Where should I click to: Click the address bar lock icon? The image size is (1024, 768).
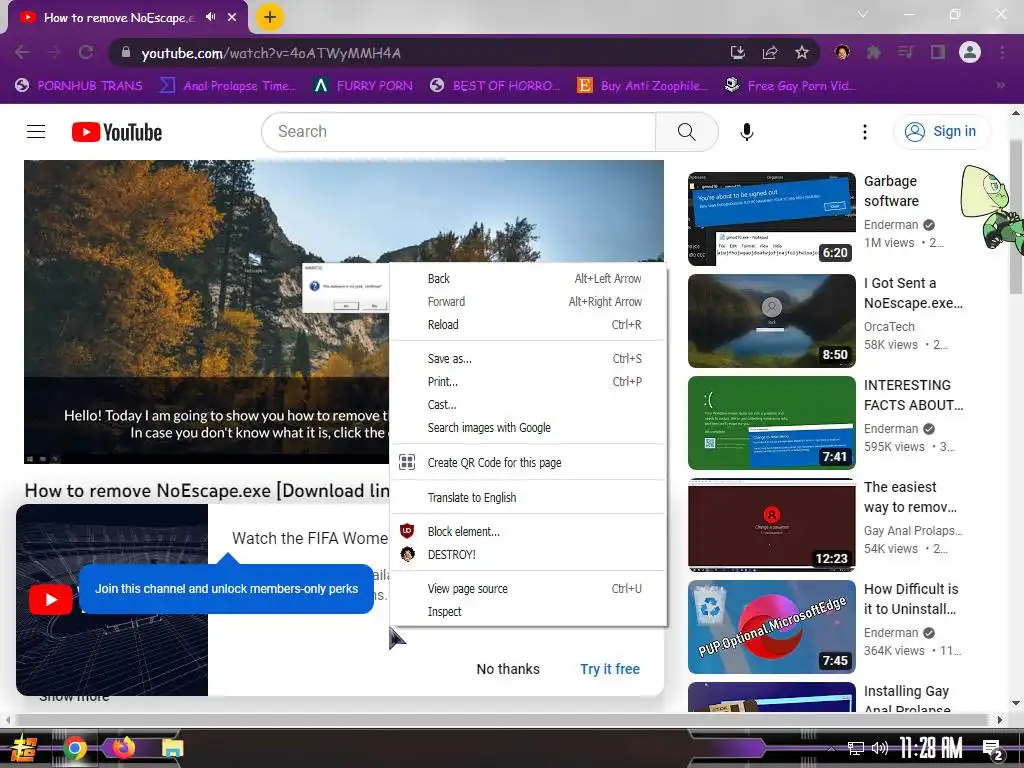[126, 52]
